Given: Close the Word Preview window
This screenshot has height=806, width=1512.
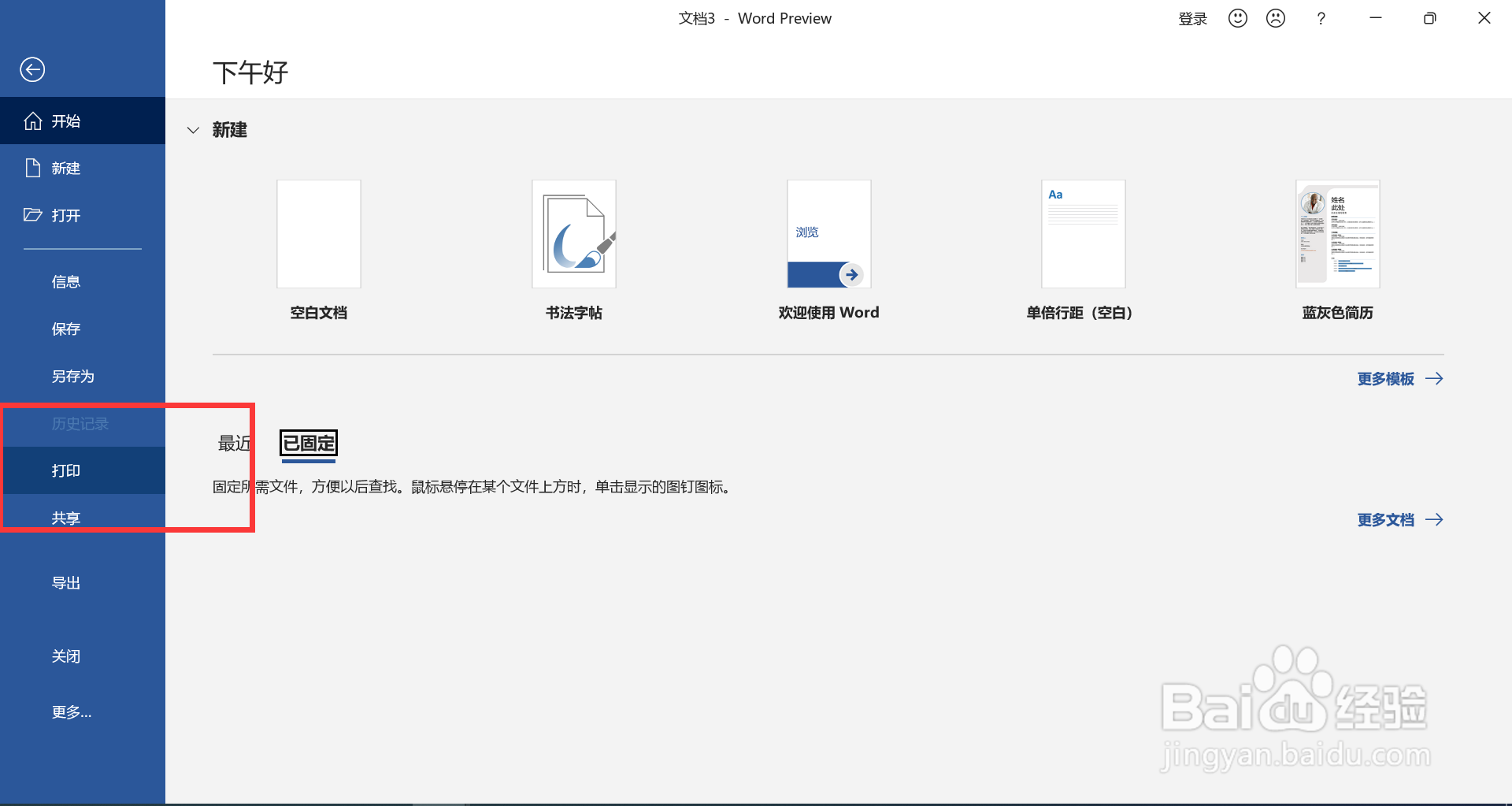Looking at the screenshot, I should click(x=1484, y=18).
